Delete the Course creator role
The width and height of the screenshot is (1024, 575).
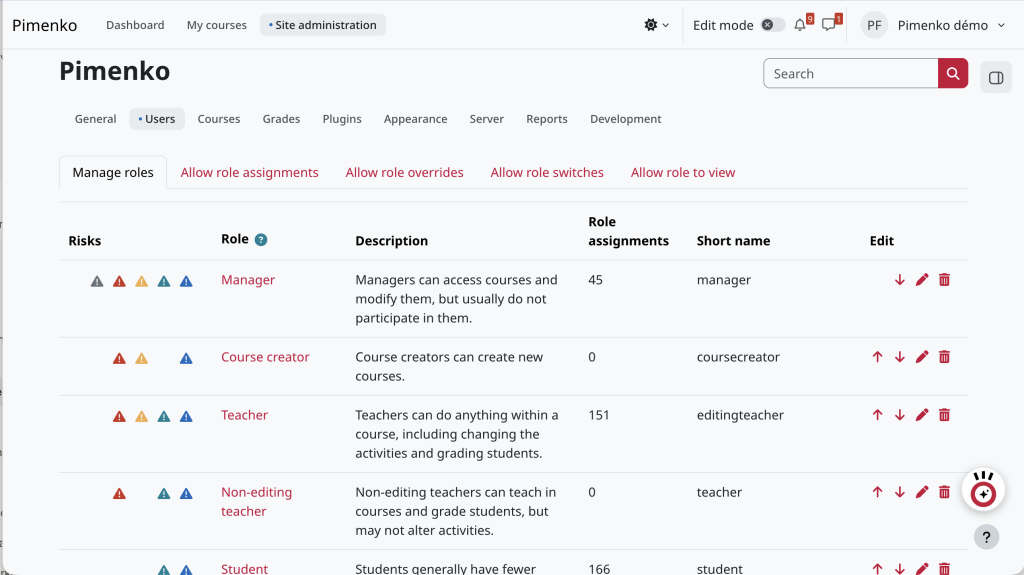point(944,357)
